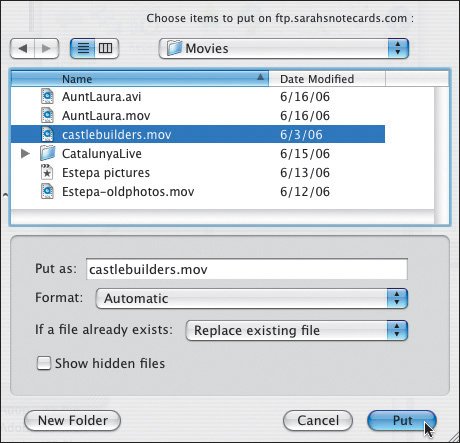Switch to list view icon
This screenshot has width=460, height=443.
[83, 49]
